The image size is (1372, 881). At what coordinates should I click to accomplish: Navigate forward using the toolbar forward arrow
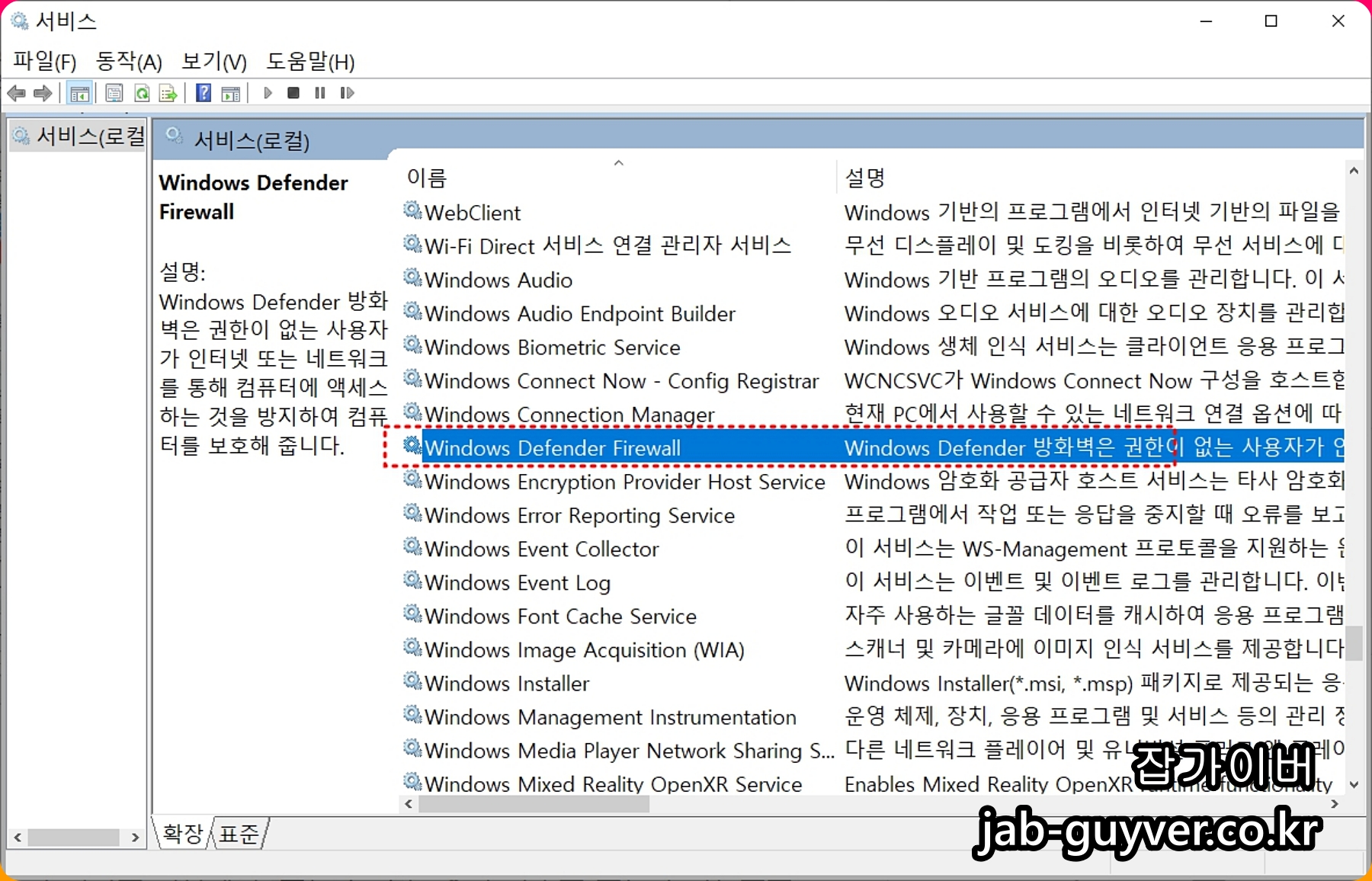tap(43, 93)
